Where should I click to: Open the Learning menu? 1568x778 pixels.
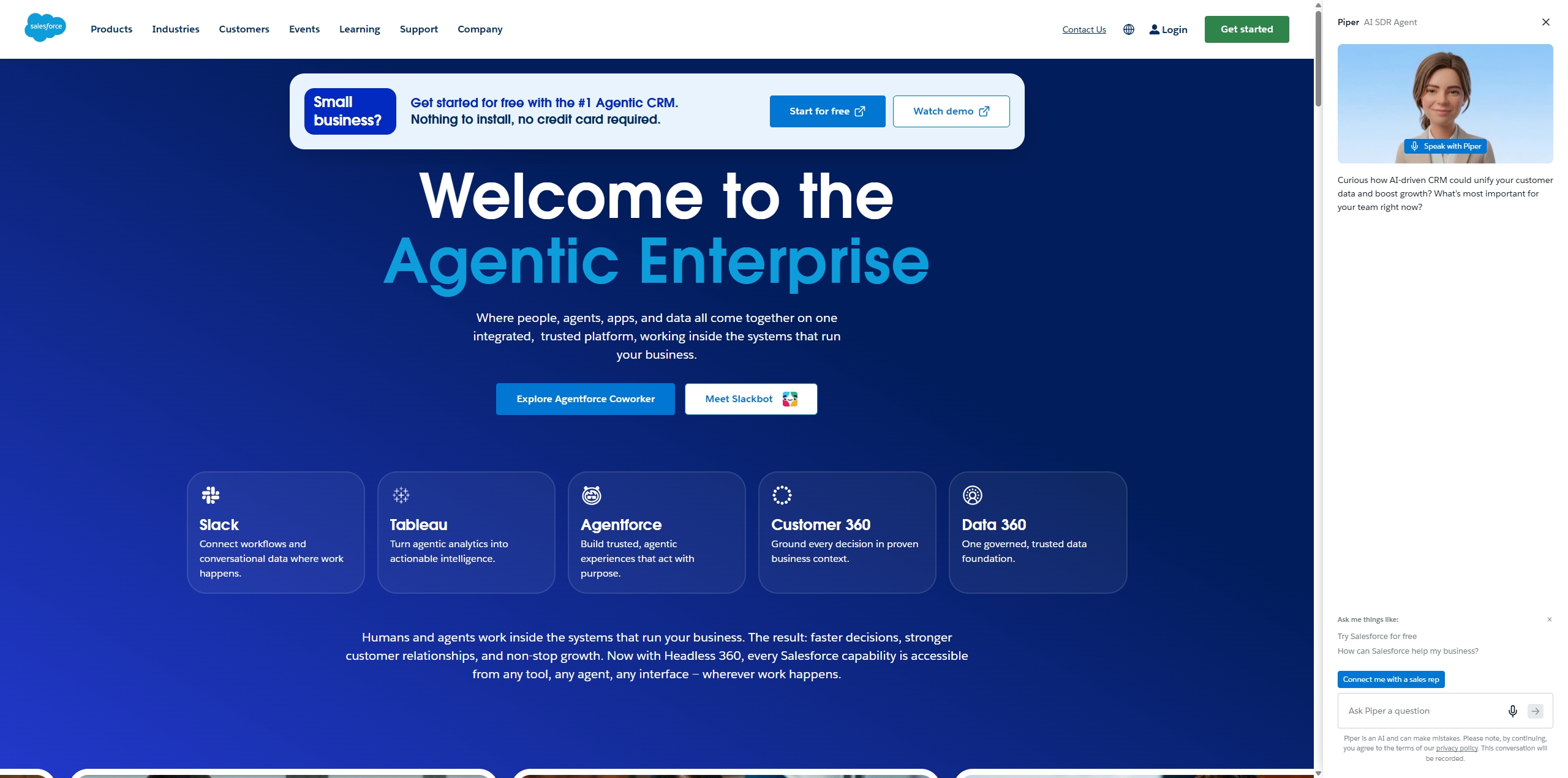[x=360, y=29]
